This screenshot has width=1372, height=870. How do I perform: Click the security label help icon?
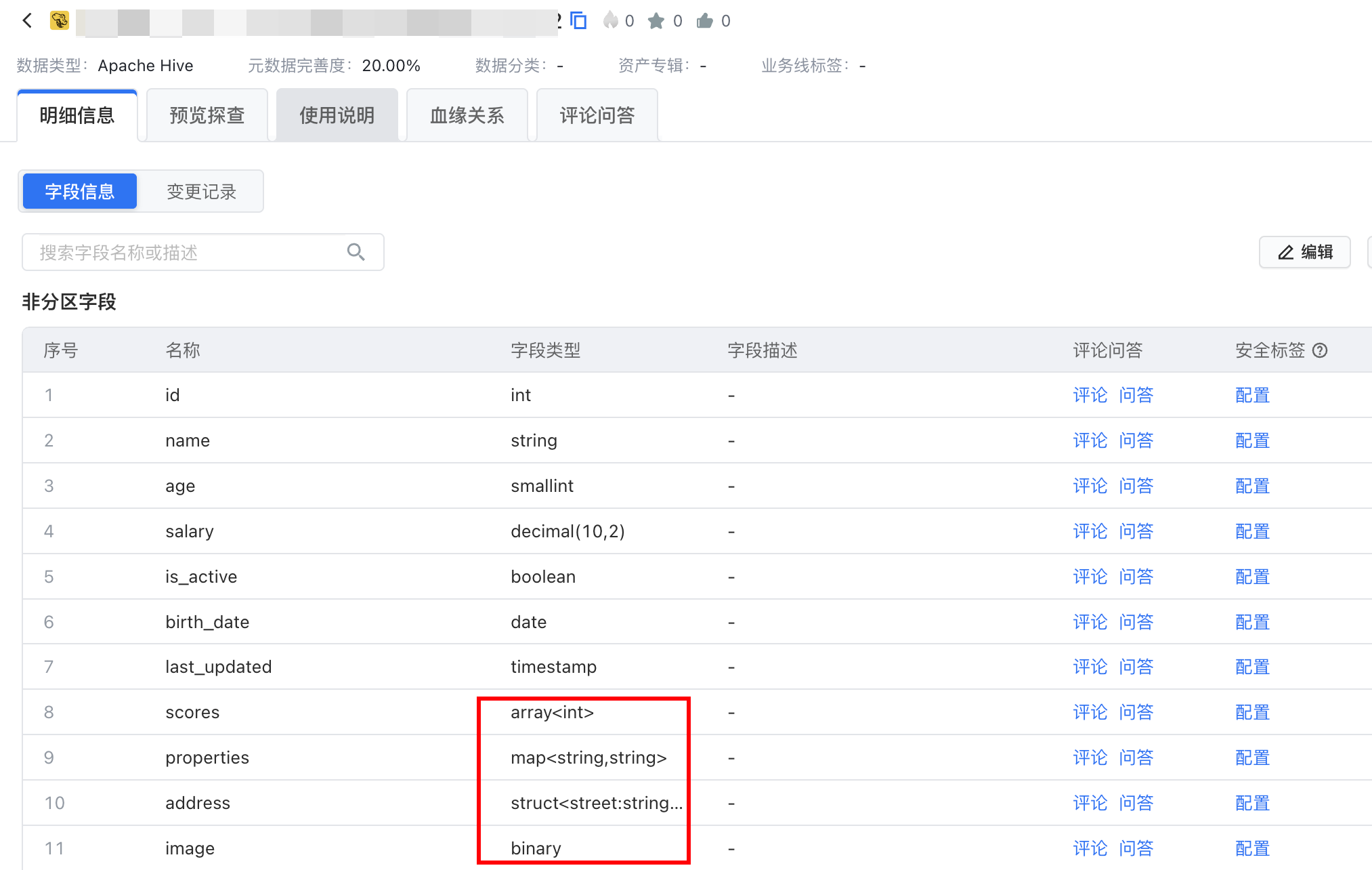(x=1320, y=350)
